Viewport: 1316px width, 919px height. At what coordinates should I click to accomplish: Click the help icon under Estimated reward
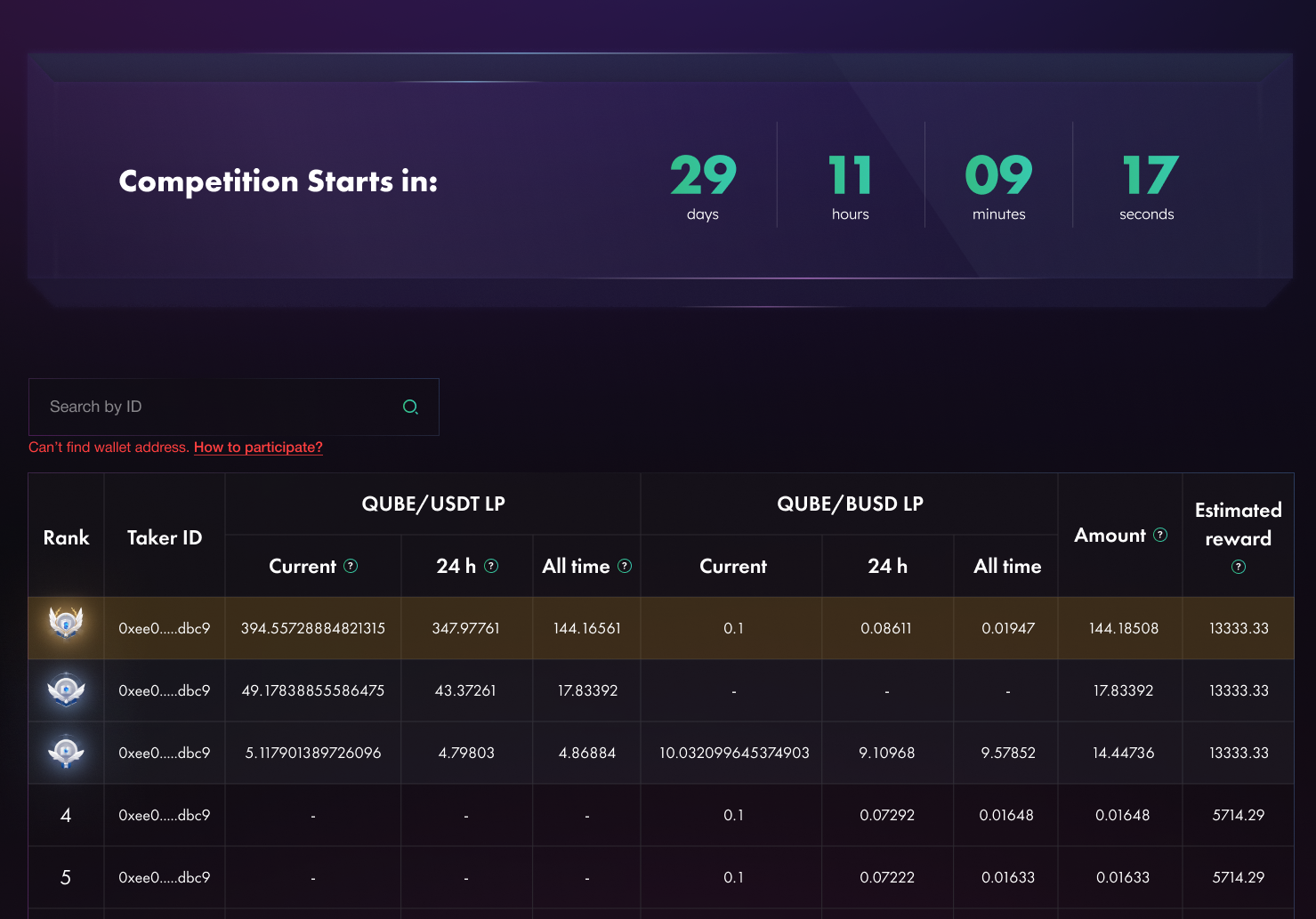[1238, 567]
